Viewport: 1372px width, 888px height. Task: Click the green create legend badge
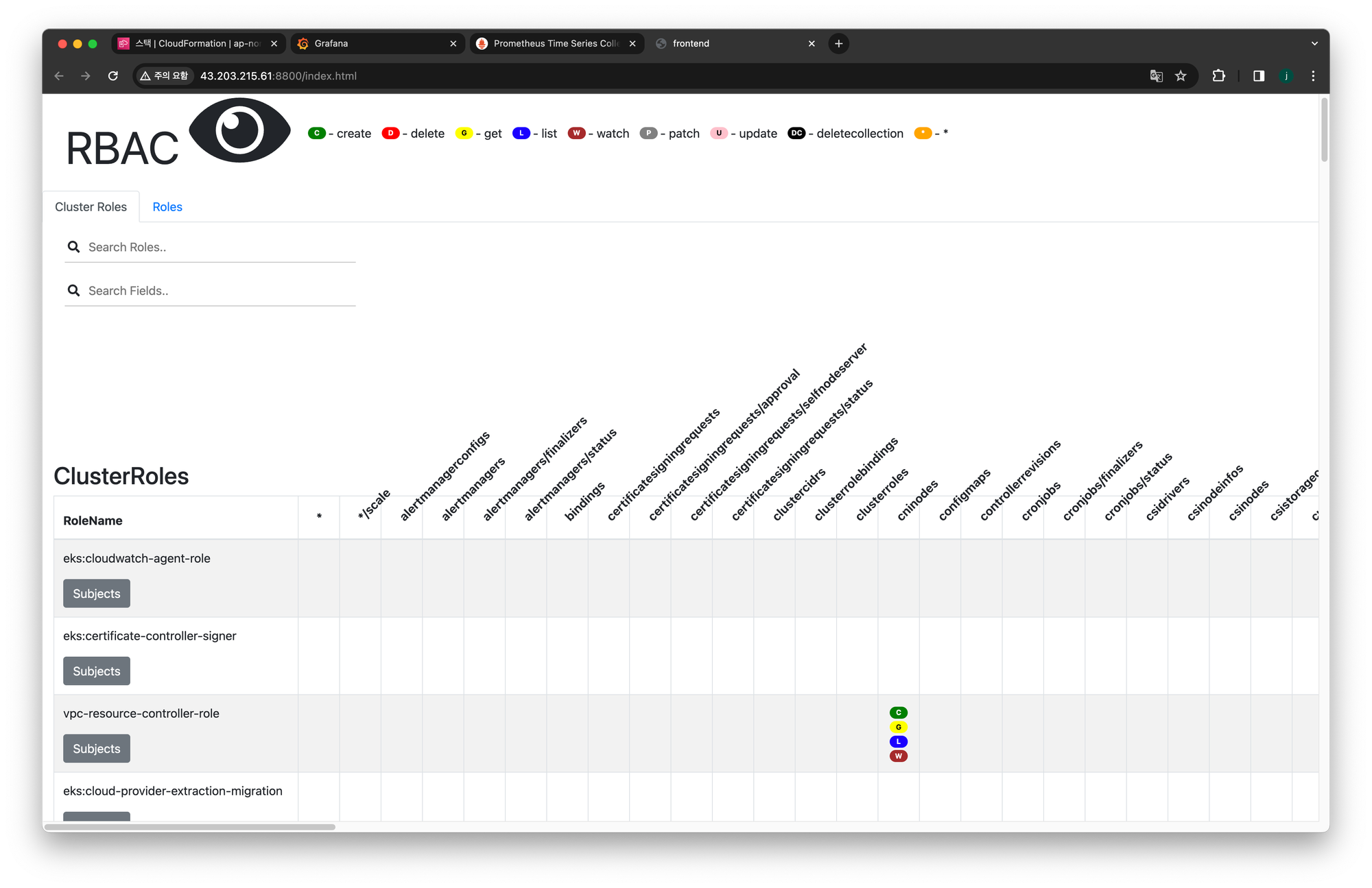pyautogui.click(x=317, y=133)
